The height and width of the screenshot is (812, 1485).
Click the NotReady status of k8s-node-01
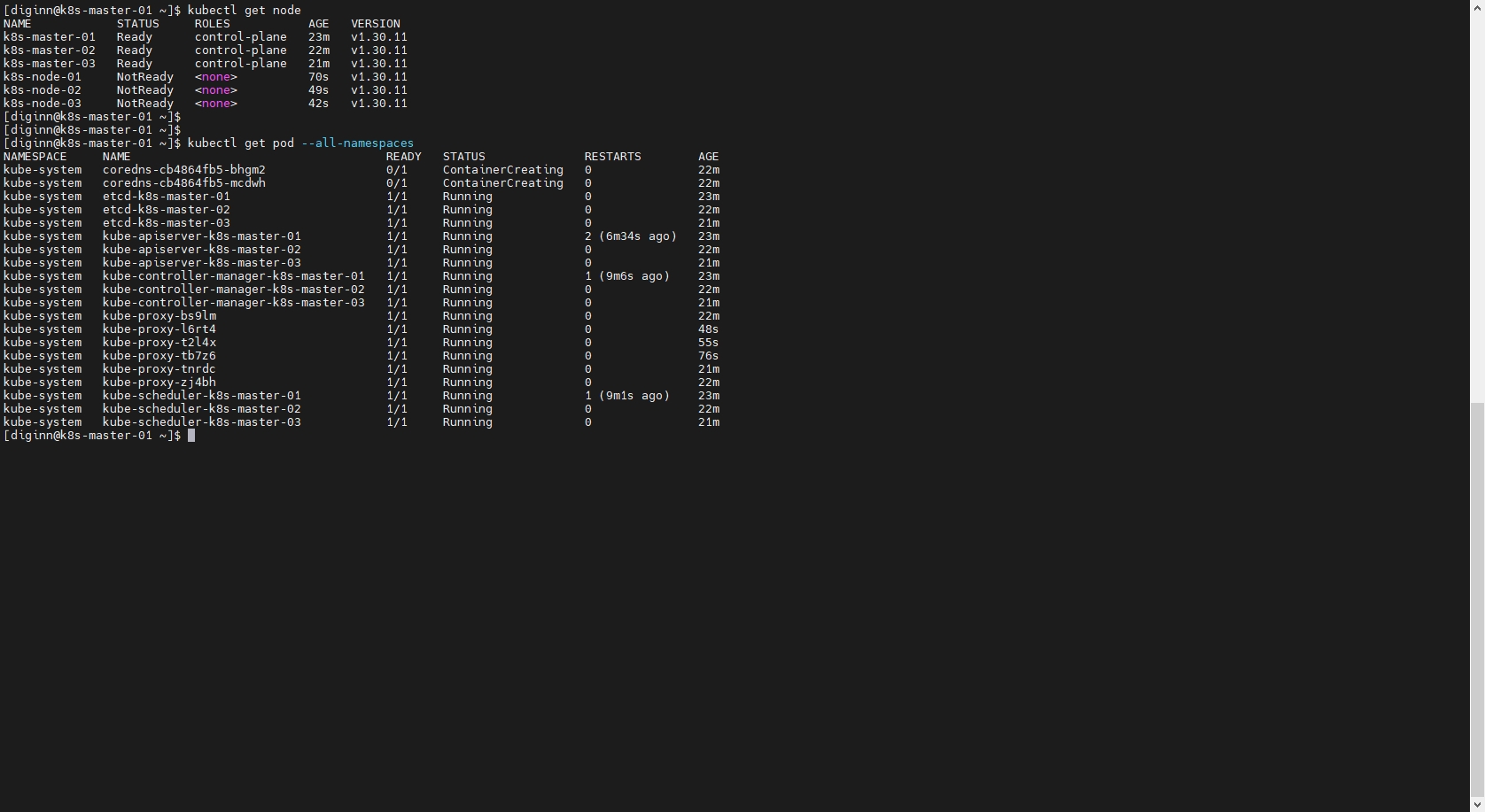[x=144, y=77]
